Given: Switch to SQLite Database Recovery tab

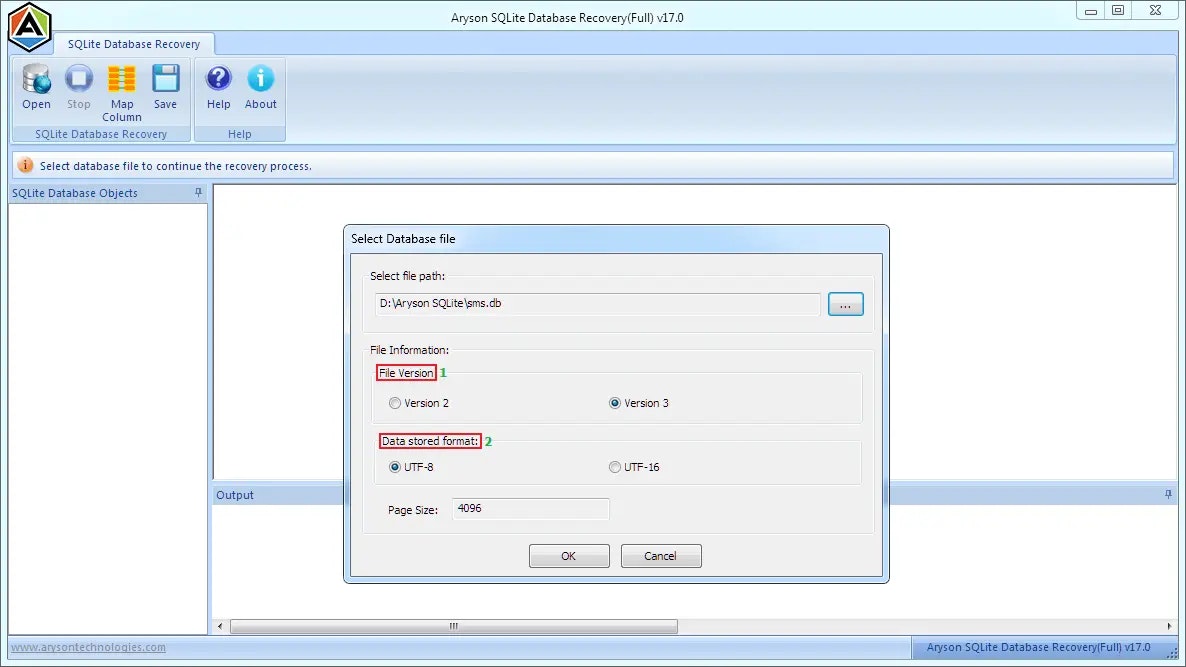Looking at the screenshot, I should pos(134,44).
